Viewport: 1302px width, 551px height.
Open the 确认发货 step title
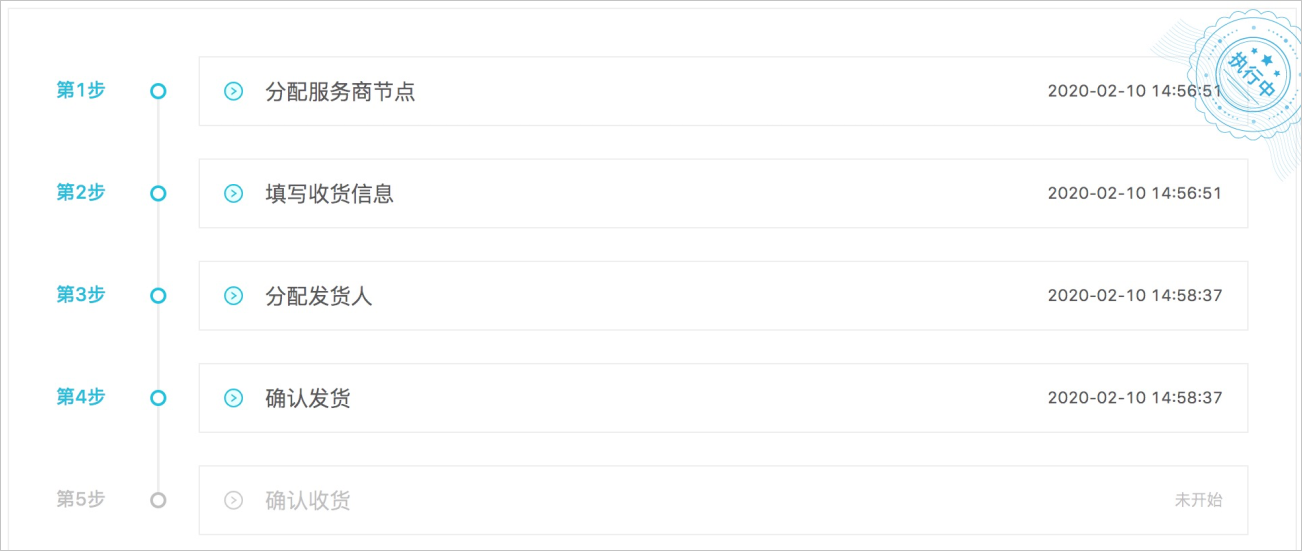point(308,398)
